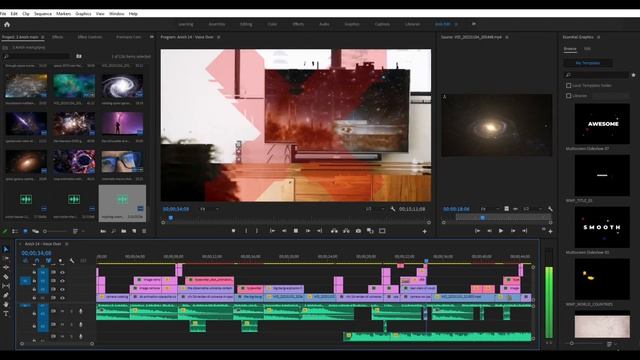Open the Source monitor button editor plus
This screenshot has width=640, height=360.
click(x=550, y=231)
